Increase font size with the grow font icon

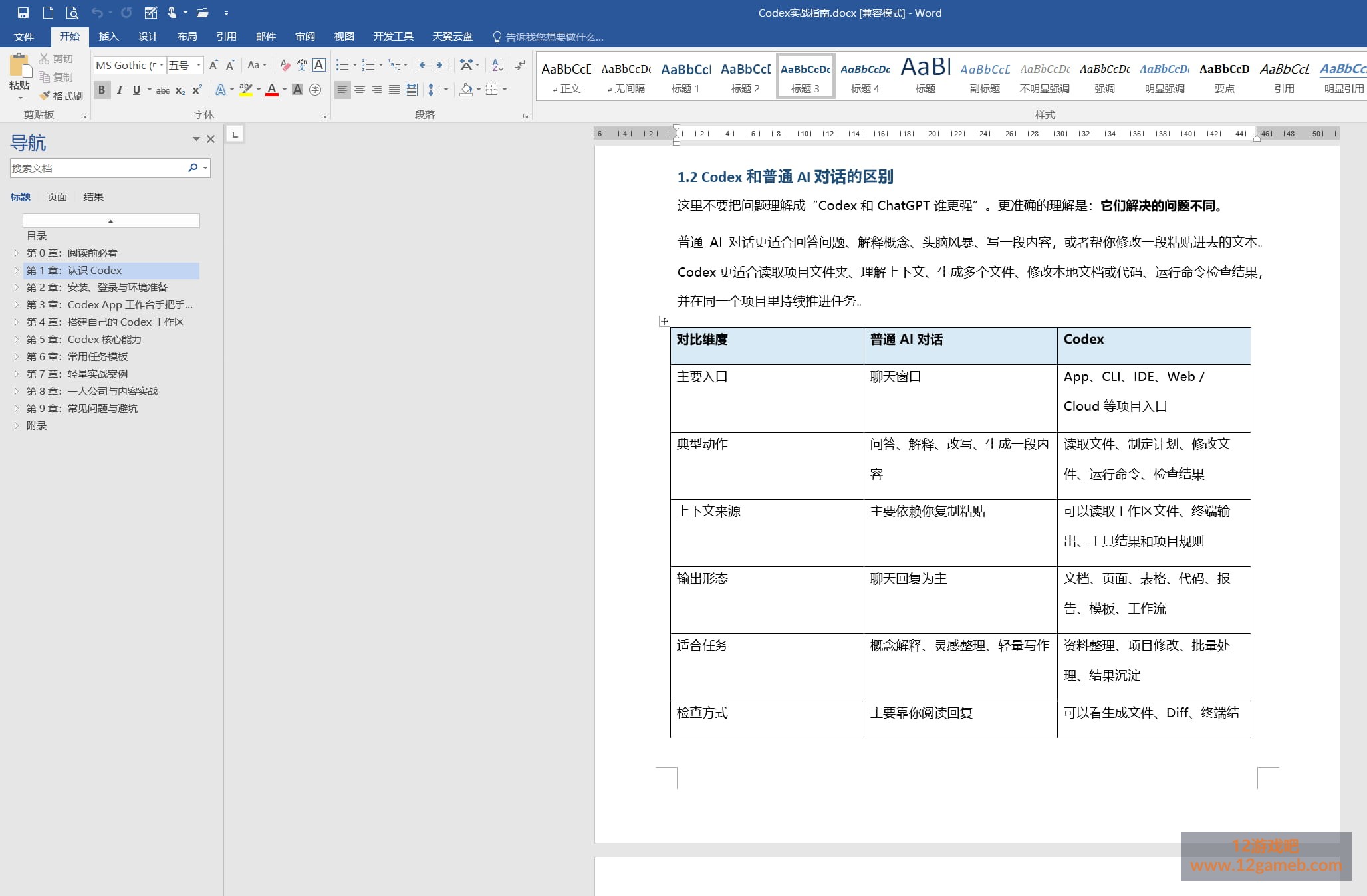point(213,65)
